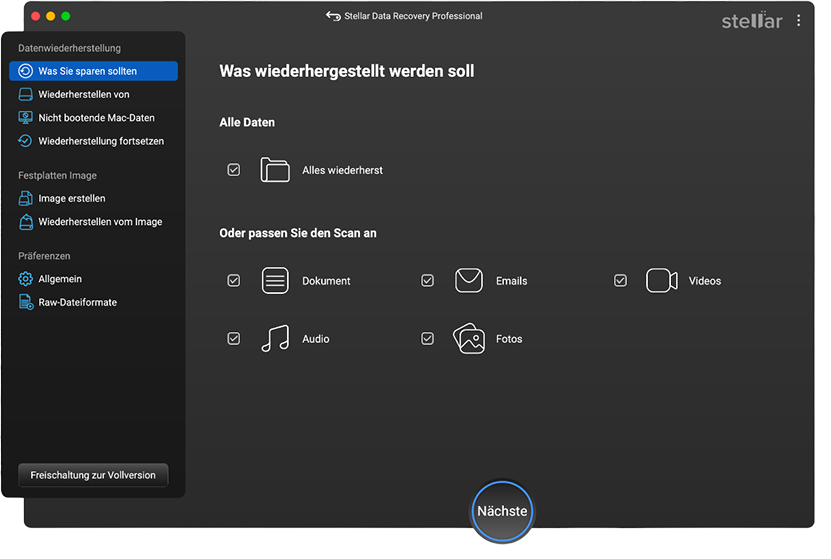
Task: Click the 'Oder passen Sie den Scan an' heading
Action: (298, 233)
